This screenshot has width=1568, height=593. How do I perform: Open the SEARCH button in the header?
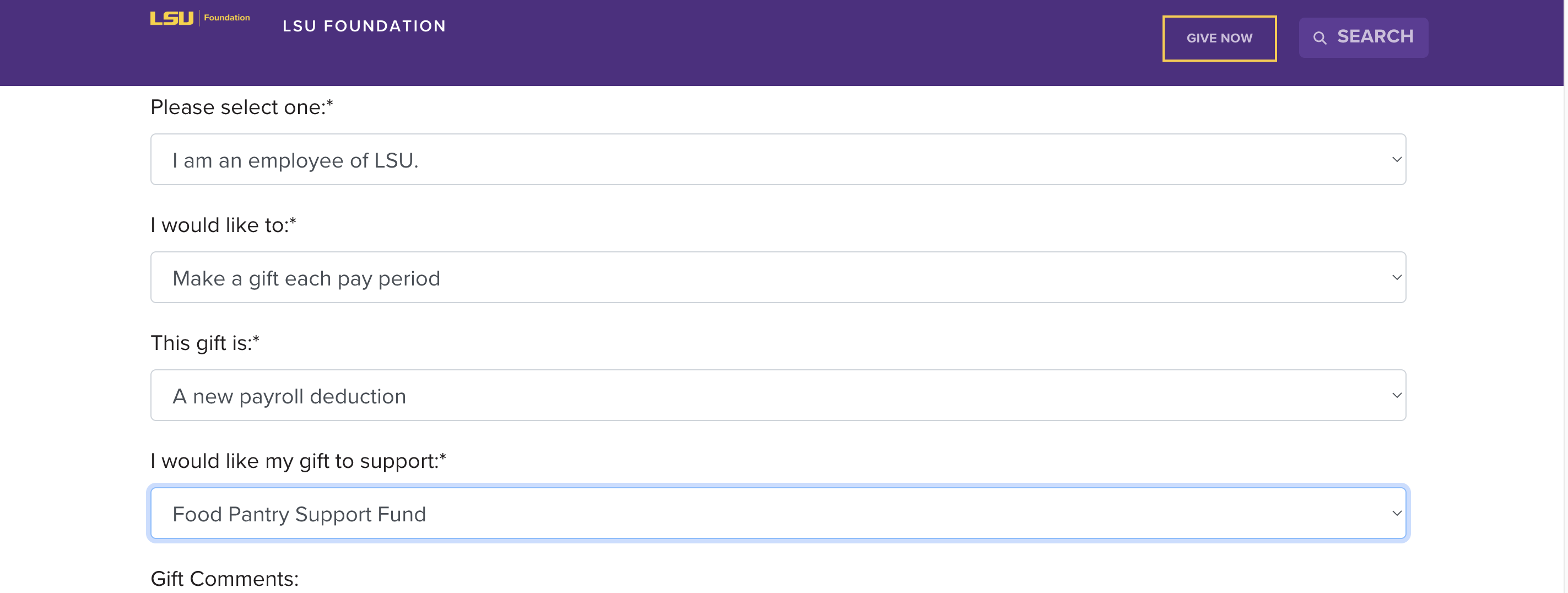pyautogui.click(x=1364, y=37)
